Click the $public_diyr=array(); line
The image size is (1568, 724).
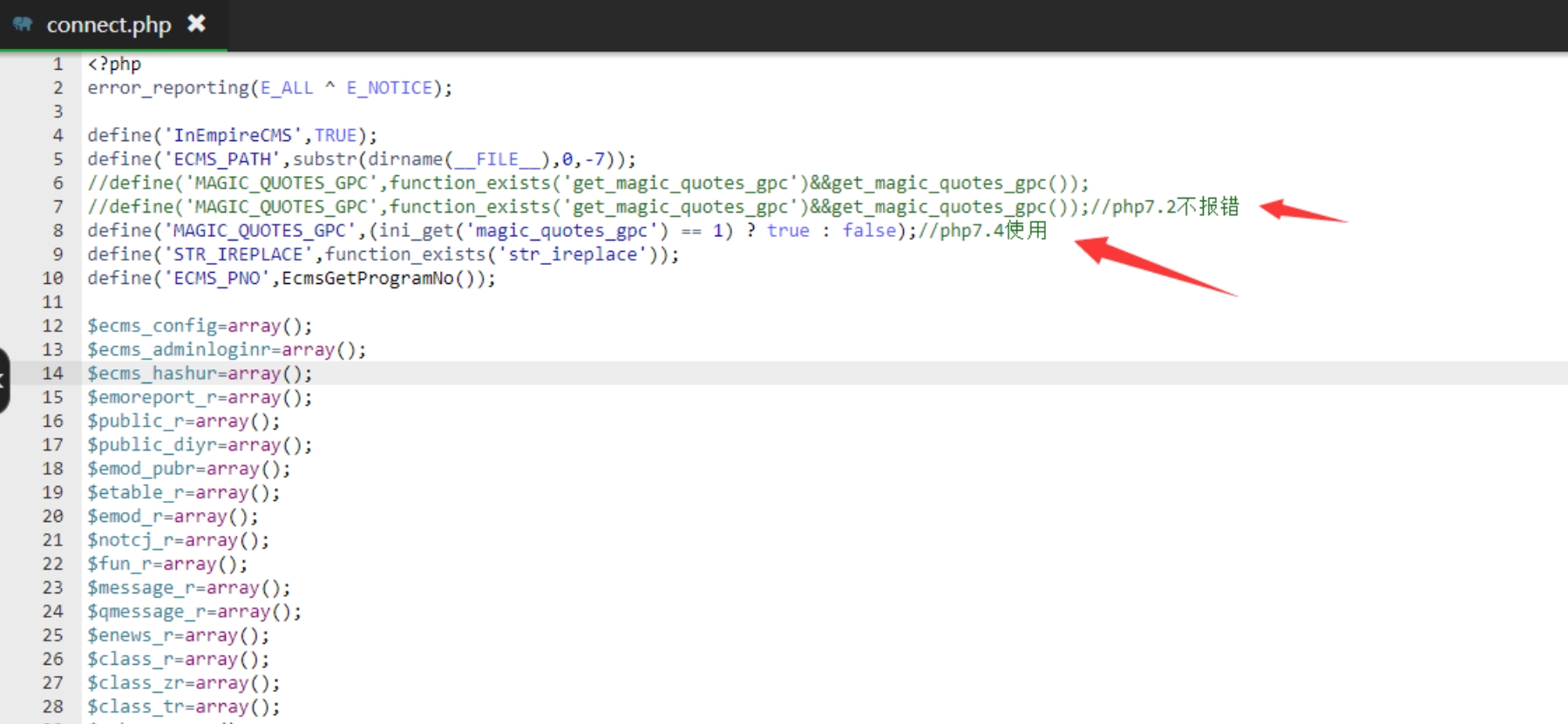pyautogui.click(x=200, y=444)
